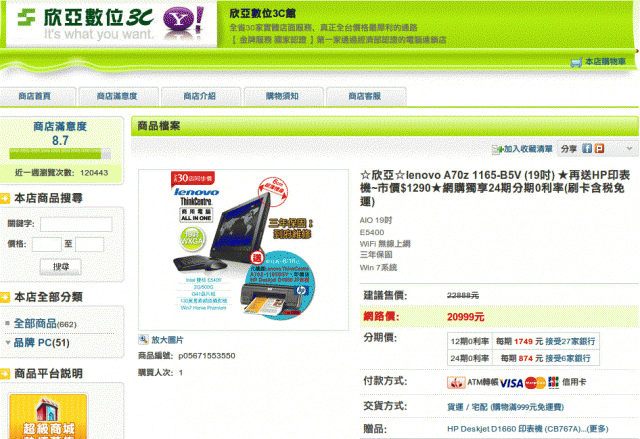Open the store shopping cart icon
The image size is (640, 439).
pyautogui.click(x=576, y=62)
